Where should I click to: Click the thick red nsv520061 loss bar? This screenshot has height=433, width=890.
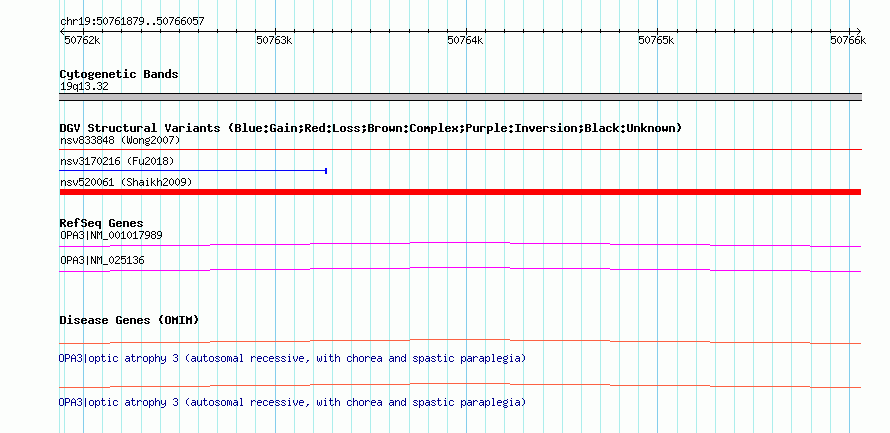click(x=460, y=192)
